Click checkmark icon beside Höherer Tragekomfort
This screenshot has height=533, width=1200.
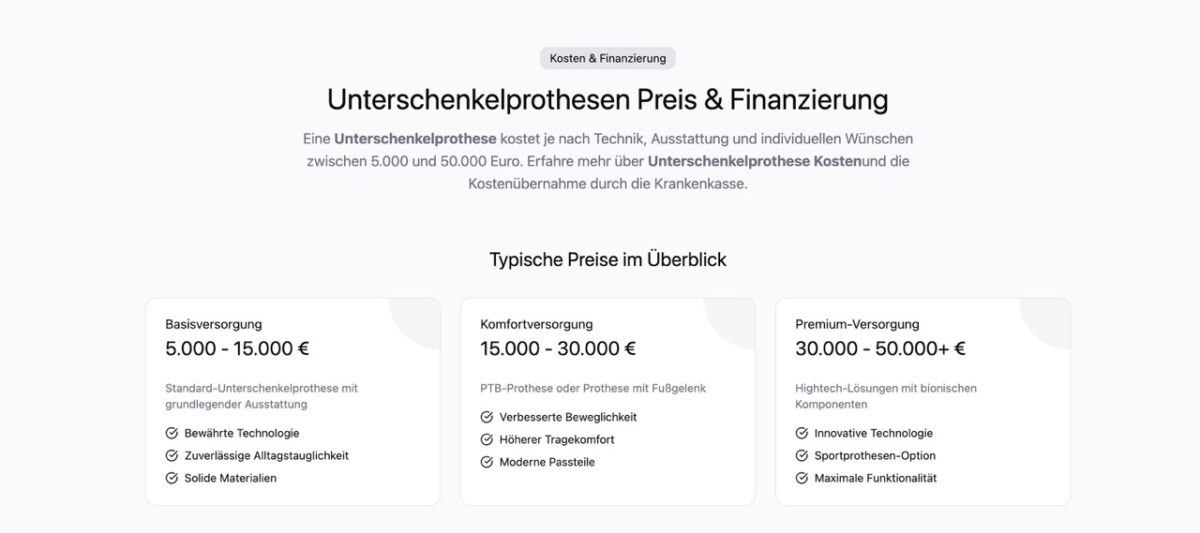[487, 440]
